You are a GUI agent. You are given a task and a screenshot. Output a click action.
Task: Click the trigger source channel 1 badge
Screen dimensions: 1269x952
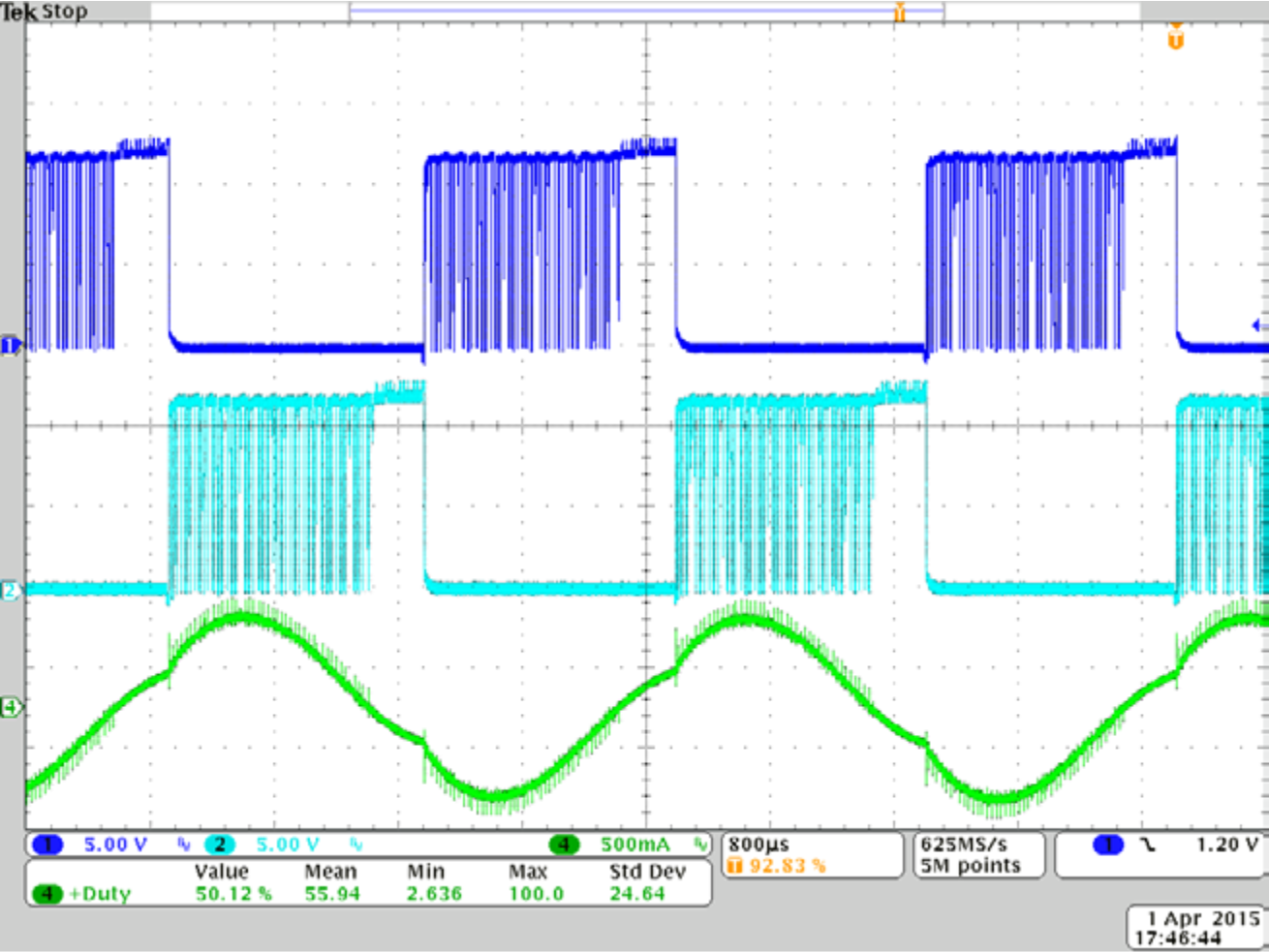[1108, 845]
